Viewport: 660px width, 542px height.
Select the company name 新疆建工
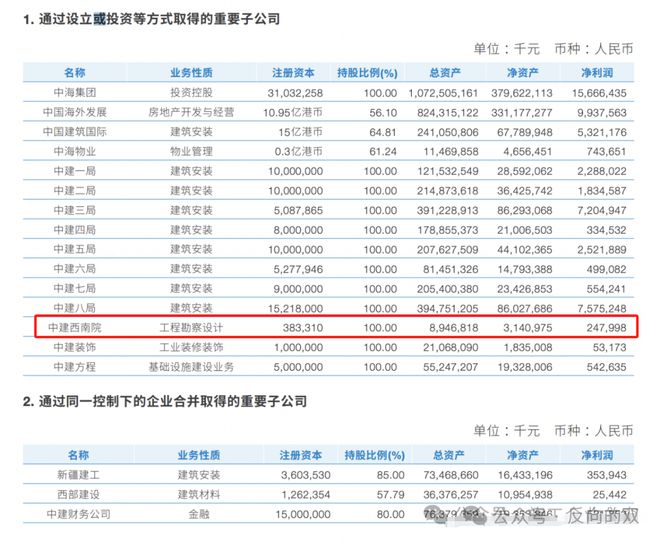(x=78, y=475)
